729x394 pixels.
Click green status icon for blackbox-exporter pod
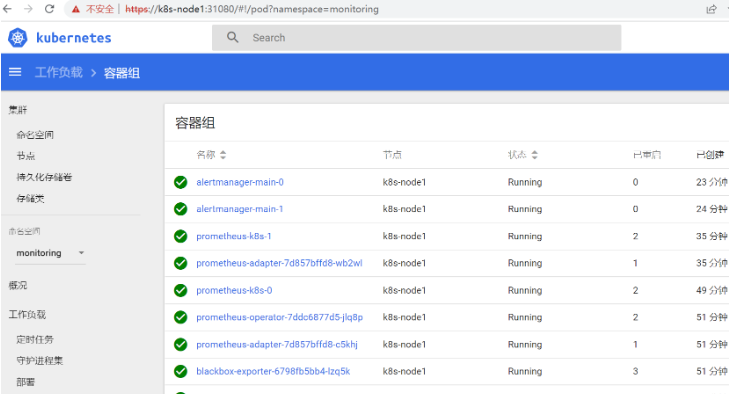point(180,371)
